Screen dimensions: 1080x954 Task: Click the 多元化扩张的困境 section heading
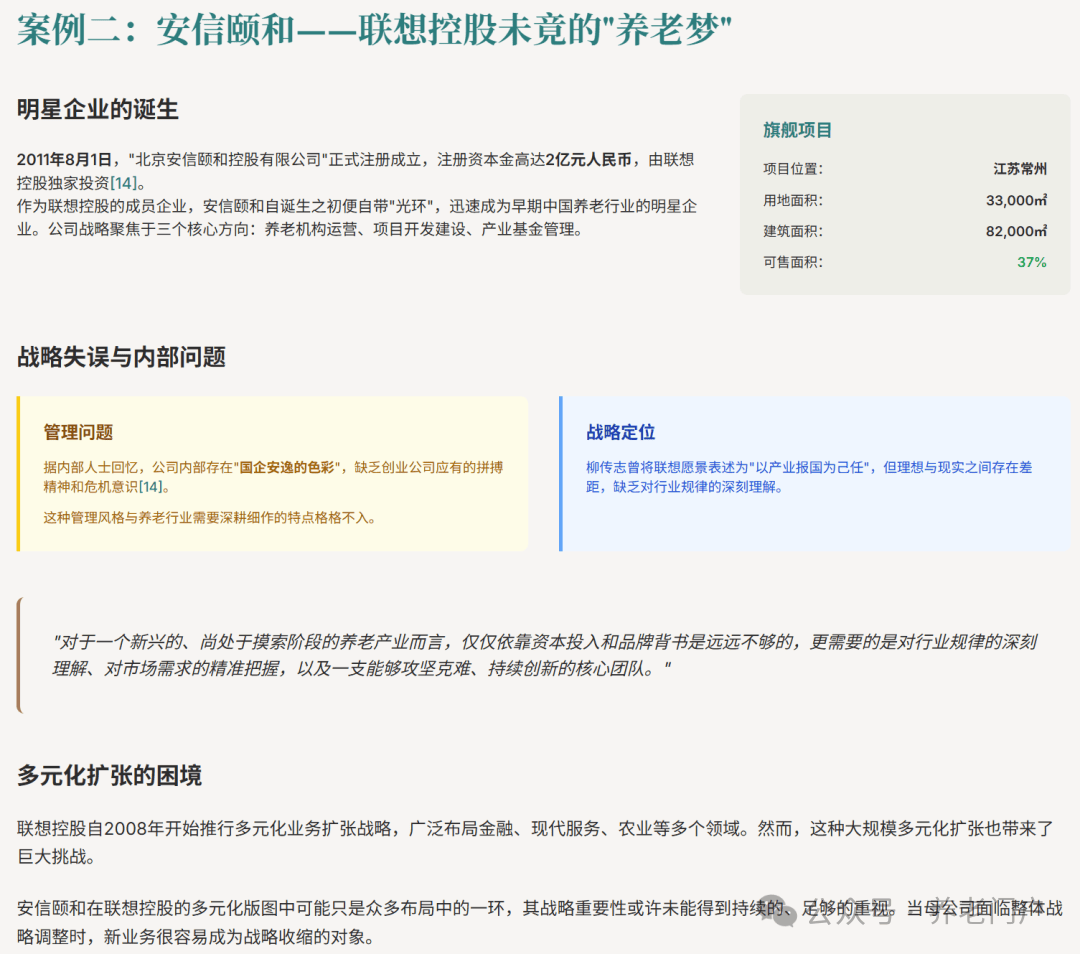tap(109, 775)
